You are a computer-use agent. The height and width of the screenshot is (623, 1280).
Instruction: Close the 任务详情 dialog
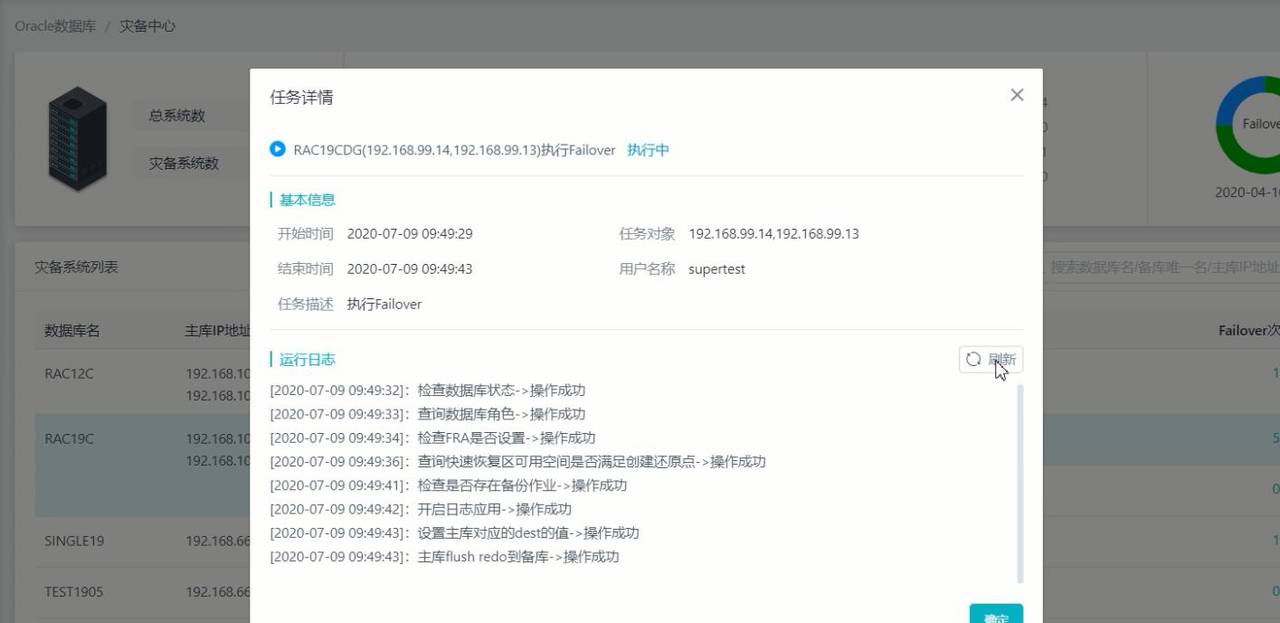click(x=1017, y=94)
